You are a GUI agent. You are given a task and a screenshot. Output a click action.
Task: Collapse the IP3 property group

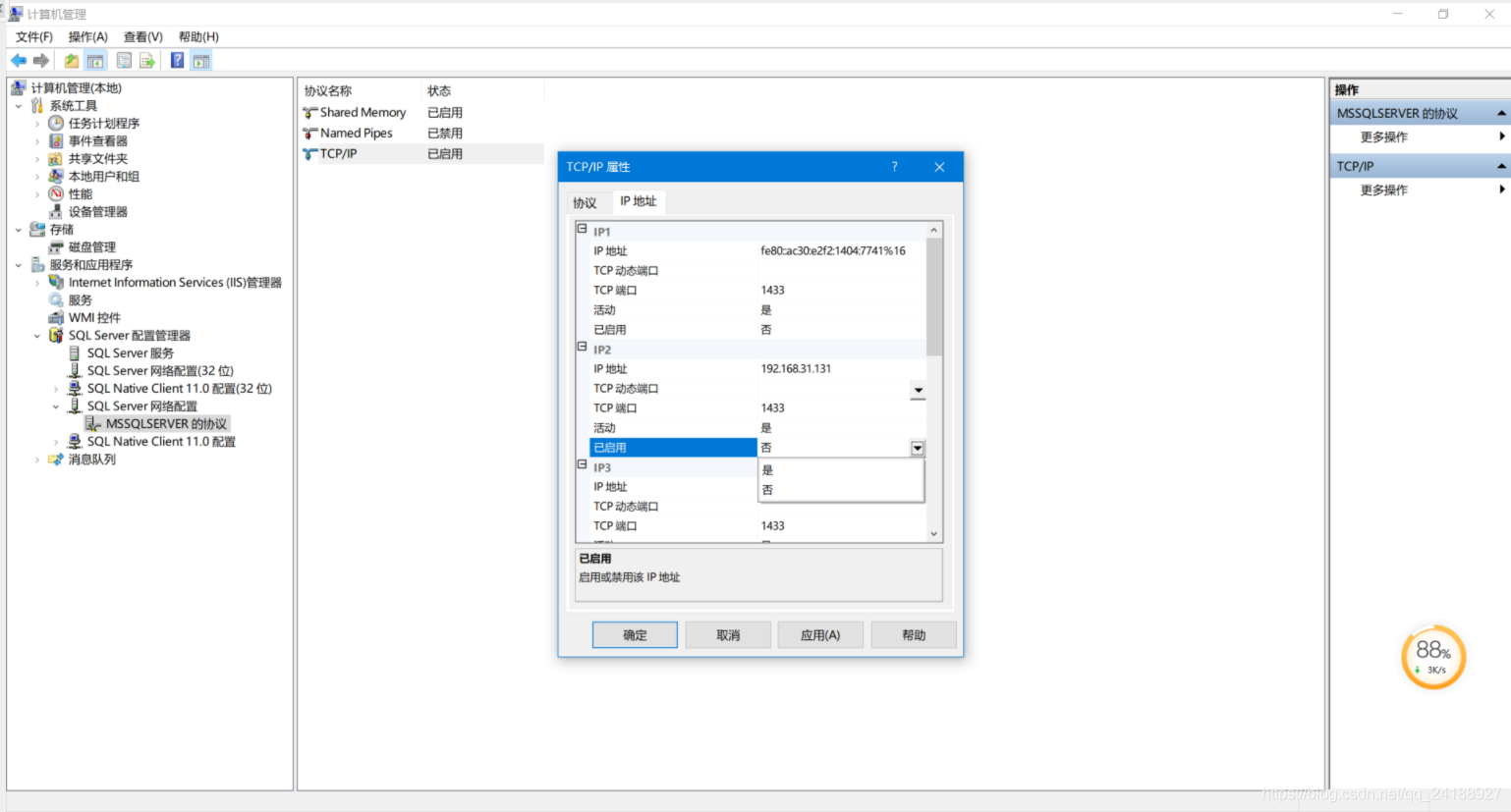[583, 464]
